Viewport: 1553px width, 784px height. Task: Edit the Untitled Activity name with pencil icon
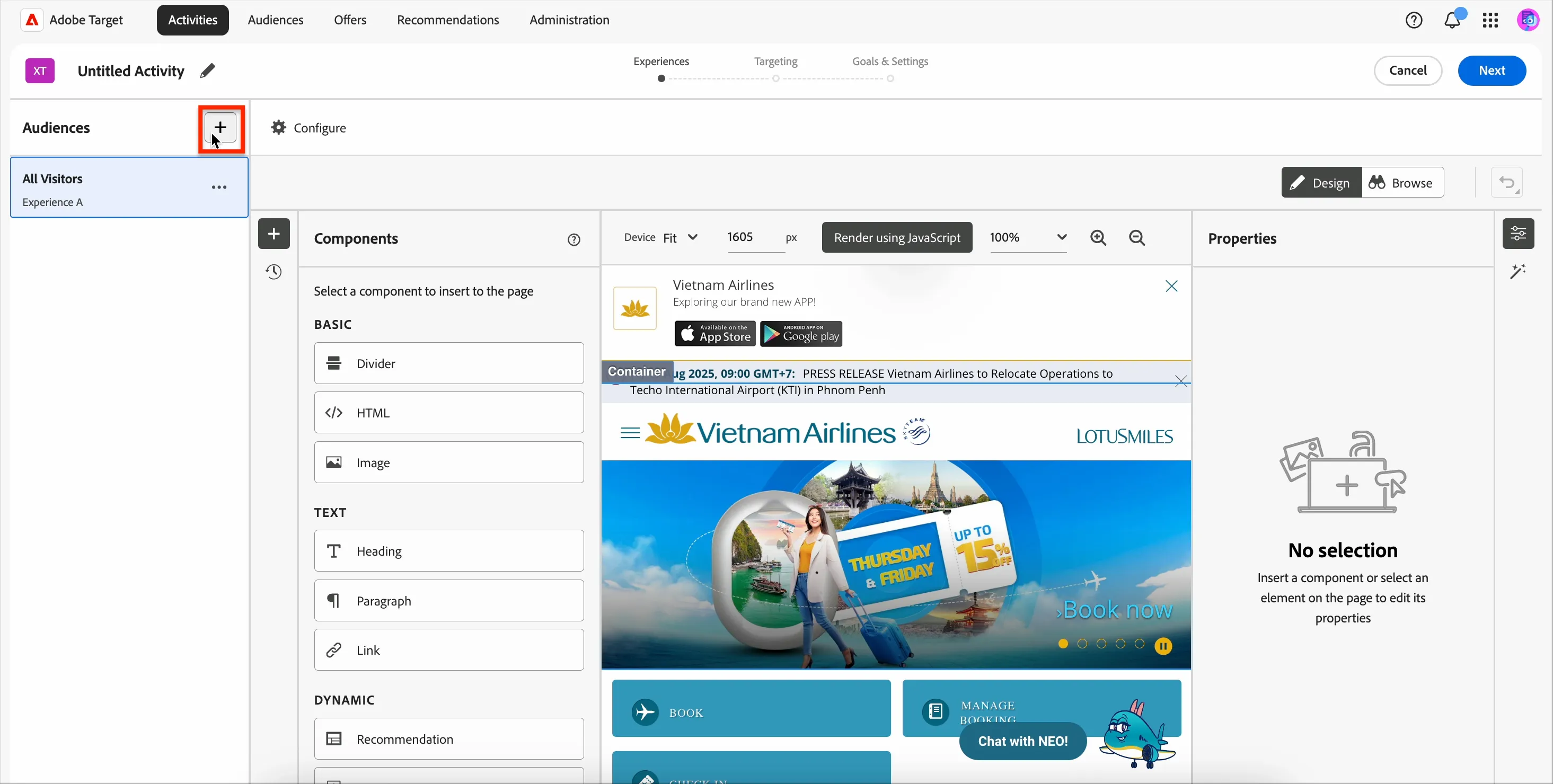207,71
